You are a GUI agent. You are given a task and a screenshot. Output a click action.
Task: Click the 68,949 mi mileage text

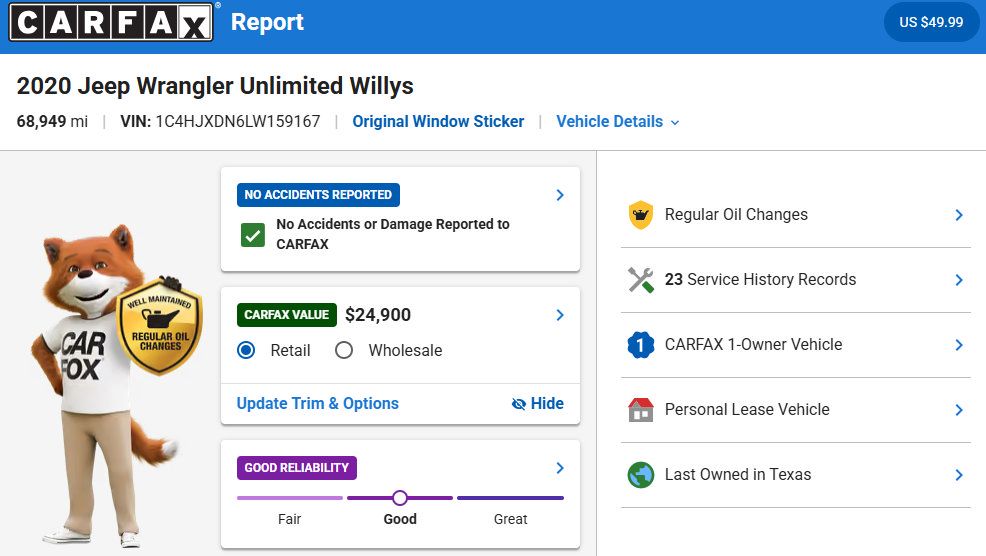click(52, 121)
